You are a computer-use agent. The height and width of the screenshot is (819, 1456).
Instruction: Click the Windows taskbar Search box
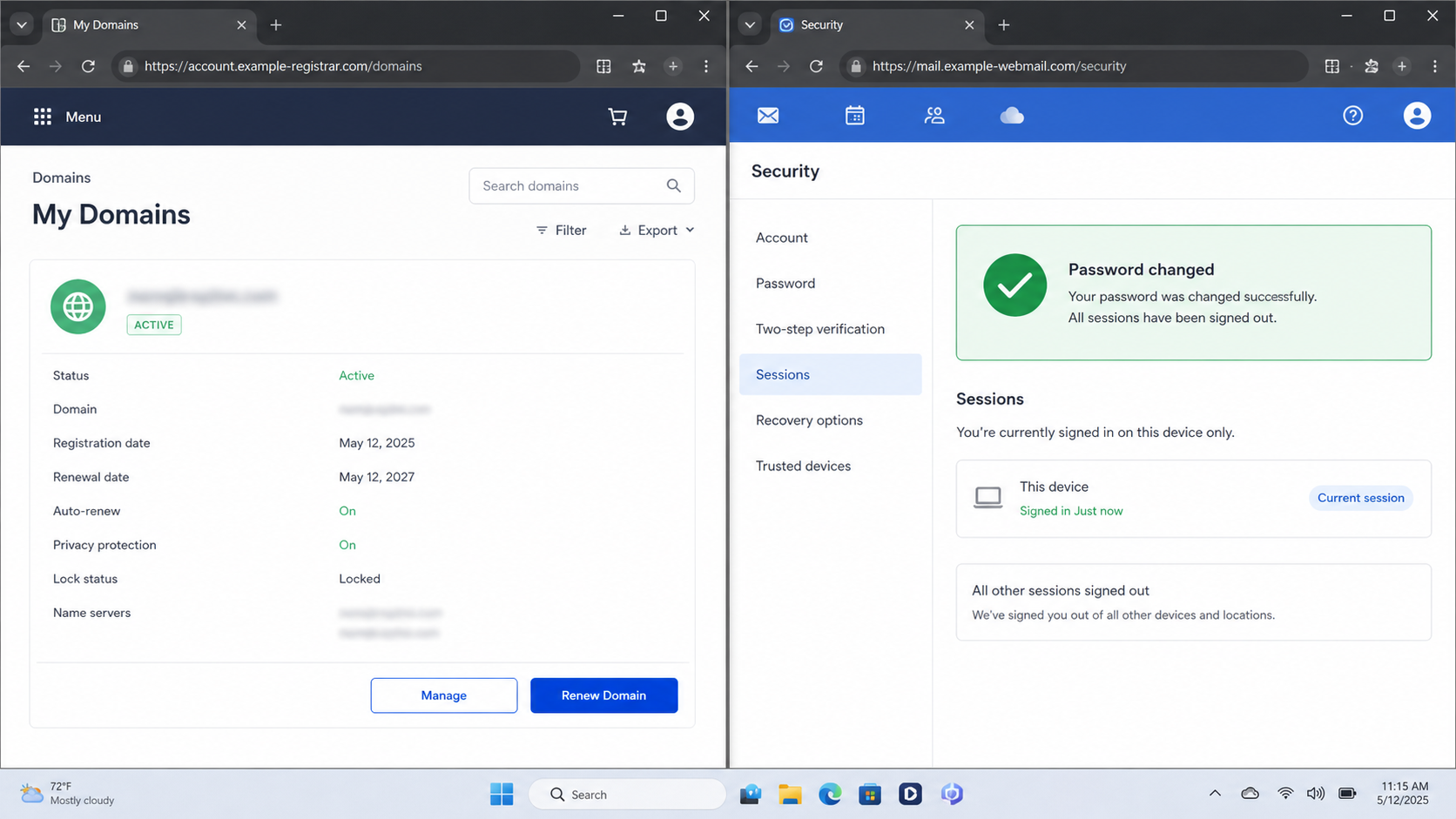(627, 794)
